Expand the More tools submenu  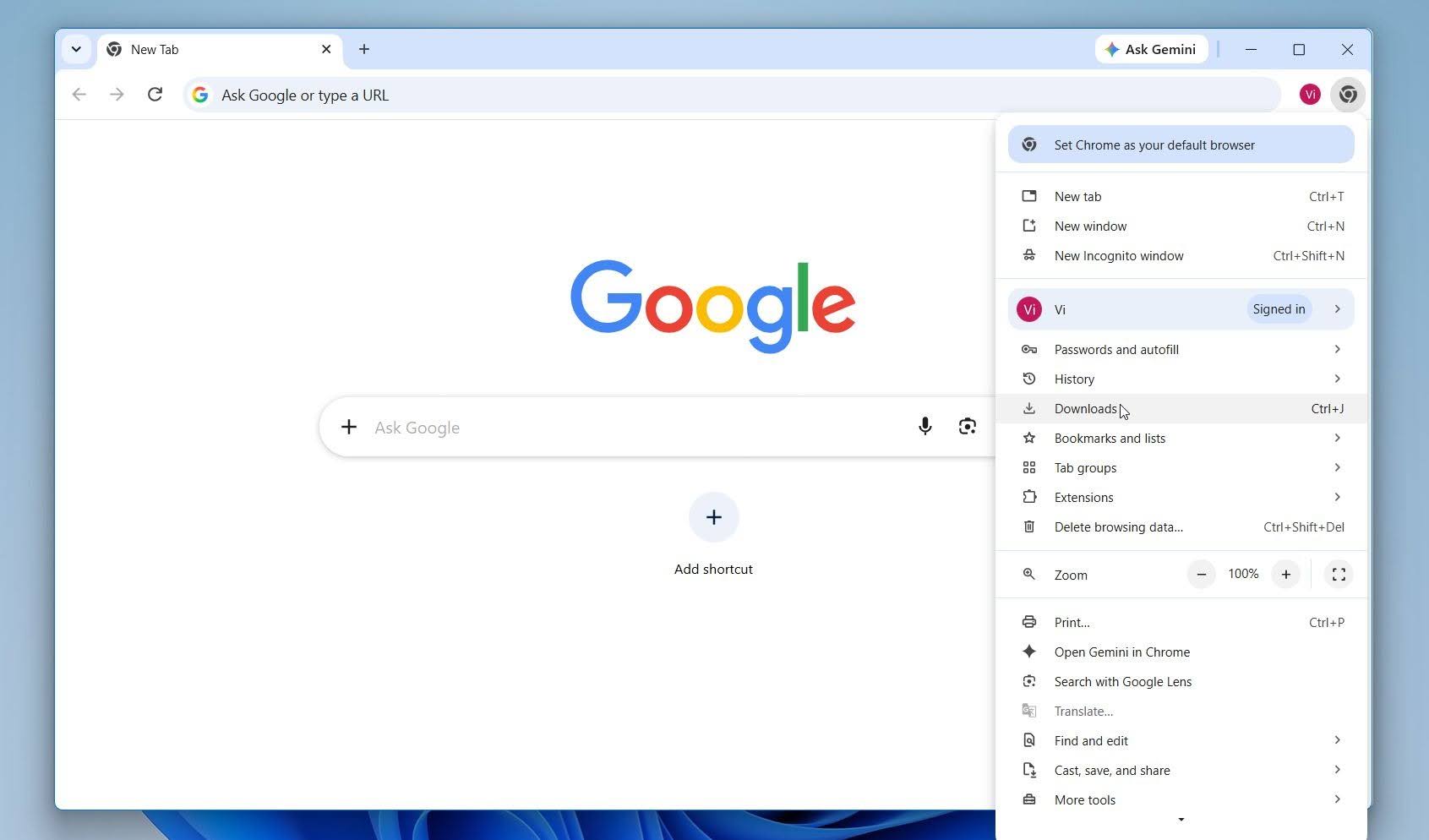[x=1181, y=799]
